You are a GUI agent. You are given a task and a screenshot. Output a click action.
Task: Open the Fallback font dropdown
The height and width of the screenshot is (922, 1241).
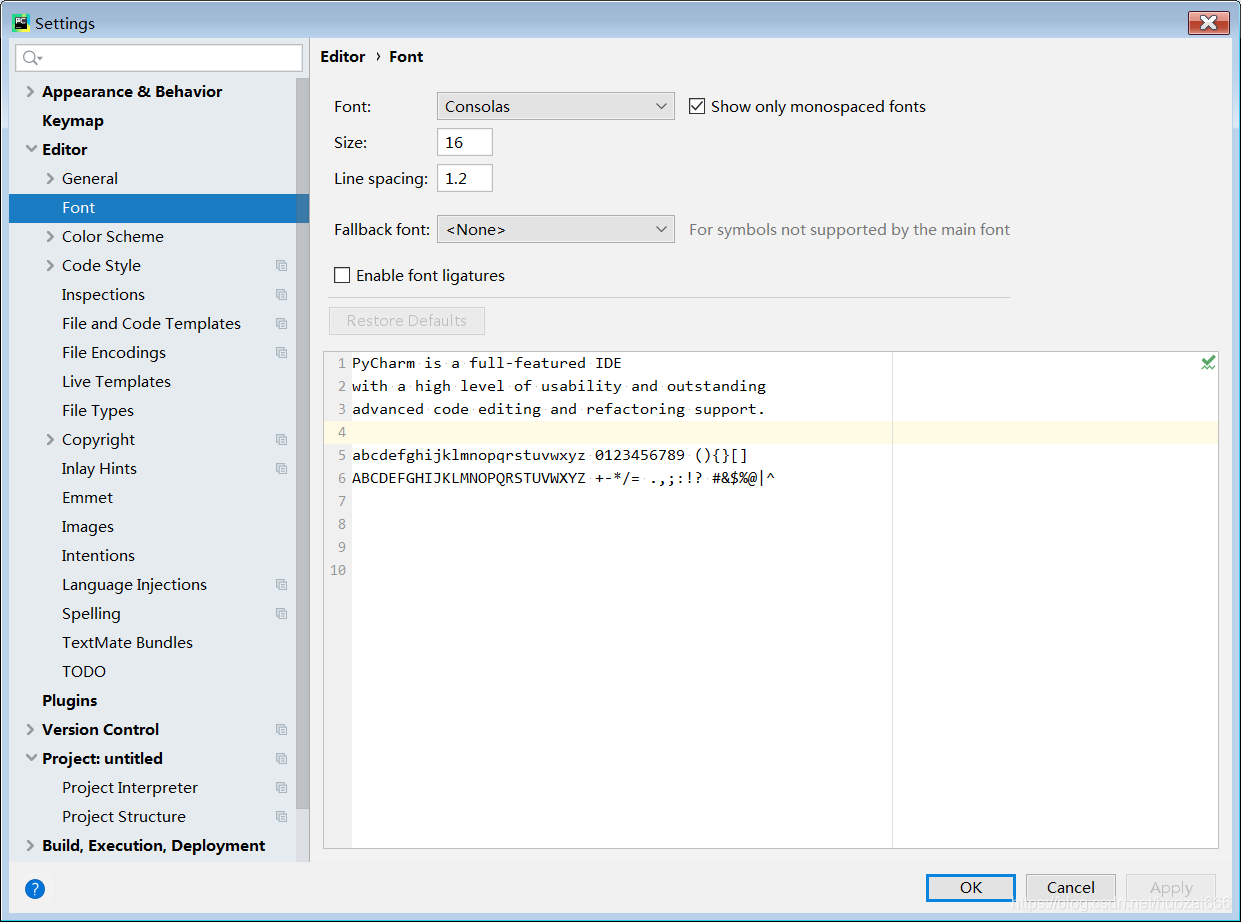tap(556, 229)
